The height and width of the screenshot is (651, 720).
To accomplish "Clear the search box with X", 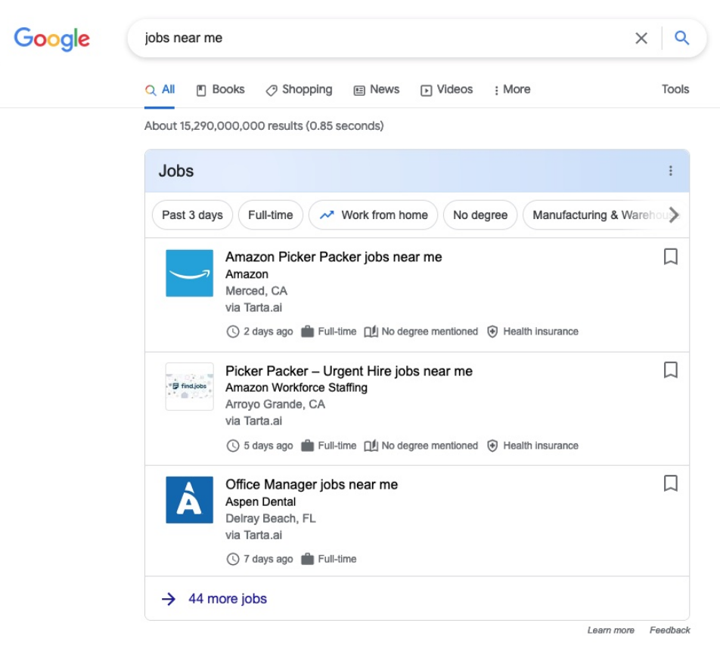I will 641,38.
